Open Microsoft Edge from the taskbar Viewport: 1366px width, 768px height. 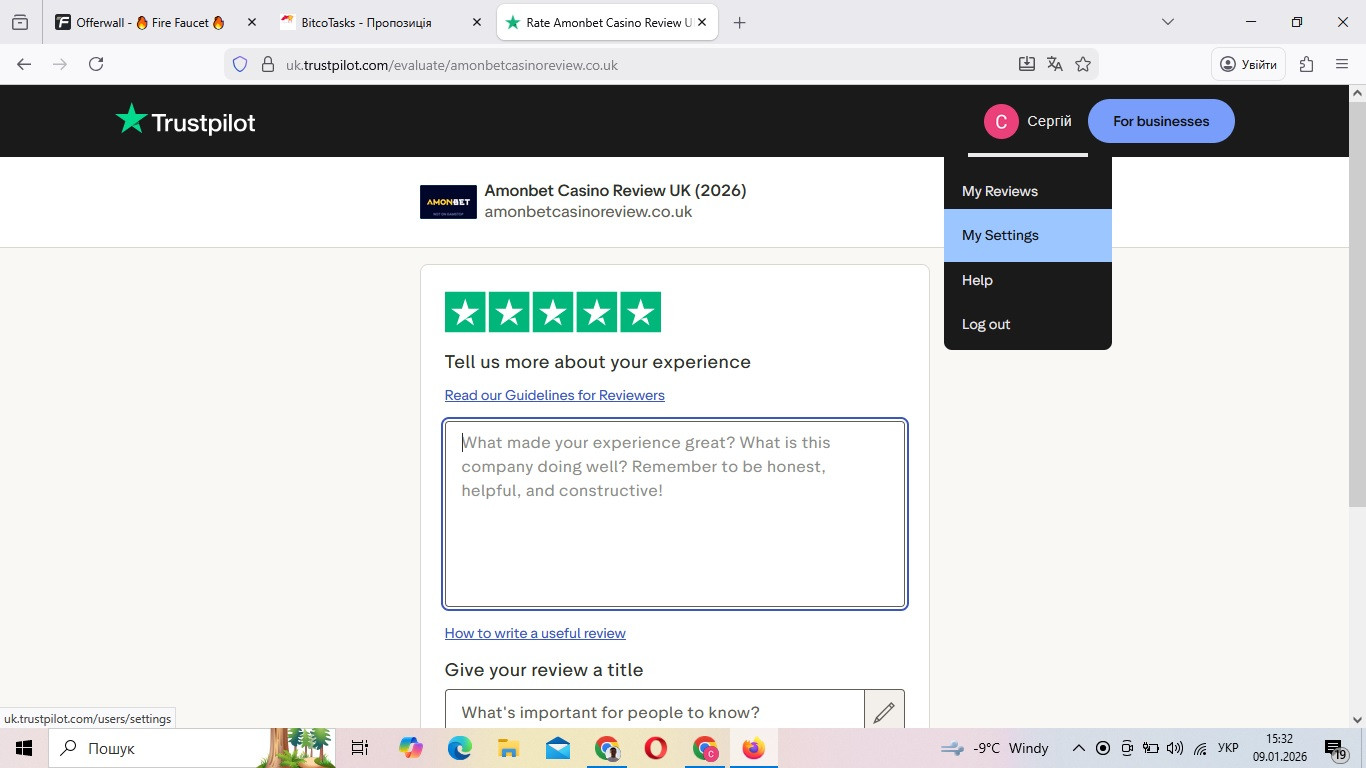pos(459,748)
